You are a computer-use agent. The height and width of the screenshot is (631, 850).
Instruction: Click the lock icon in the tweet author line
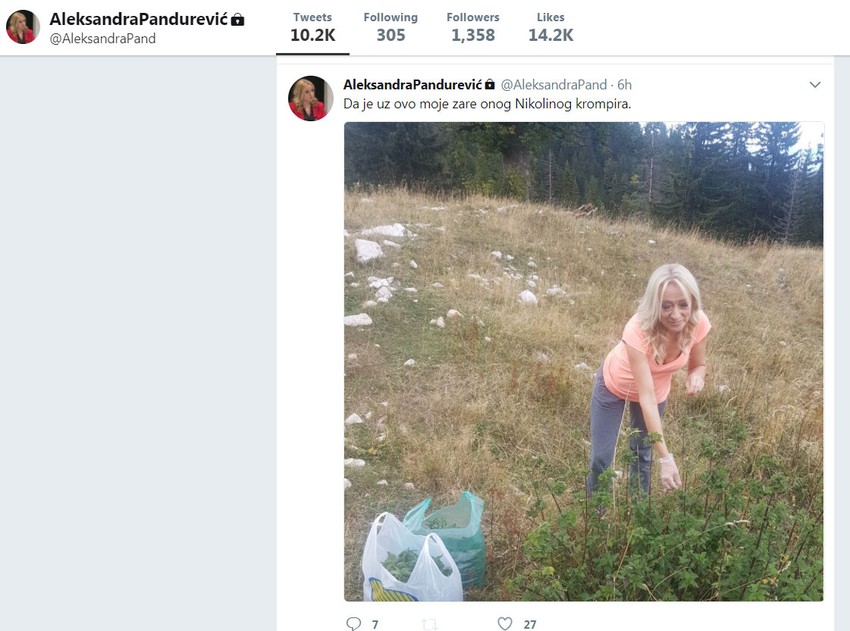[490, 85]
